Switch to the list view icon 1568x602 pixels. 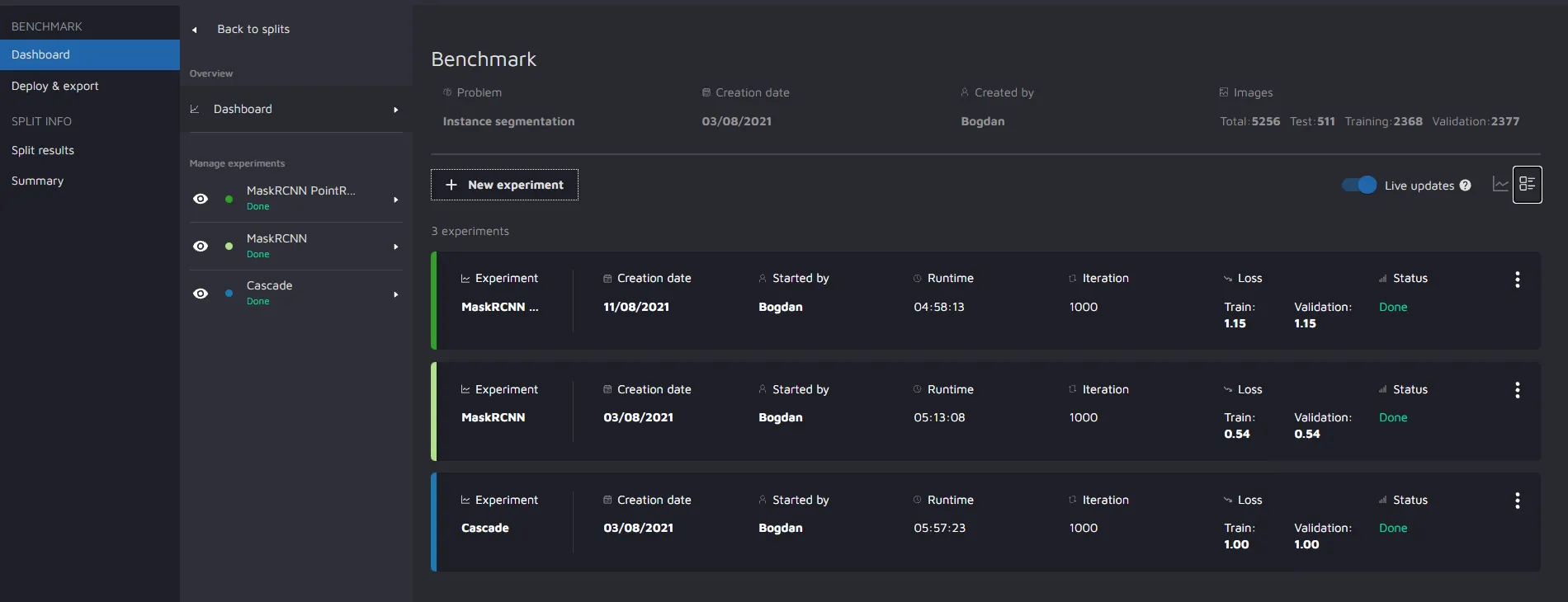click(1527, 185)
